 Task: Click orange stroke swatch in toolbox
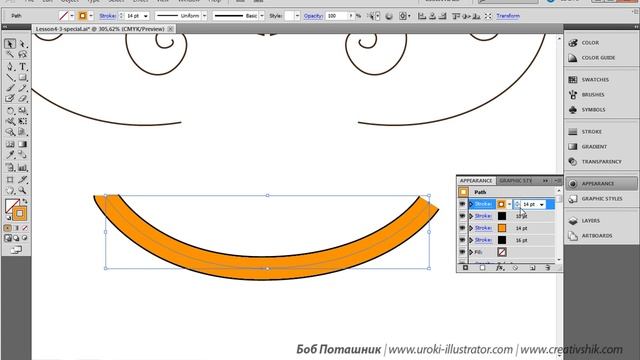coord(19,213)
